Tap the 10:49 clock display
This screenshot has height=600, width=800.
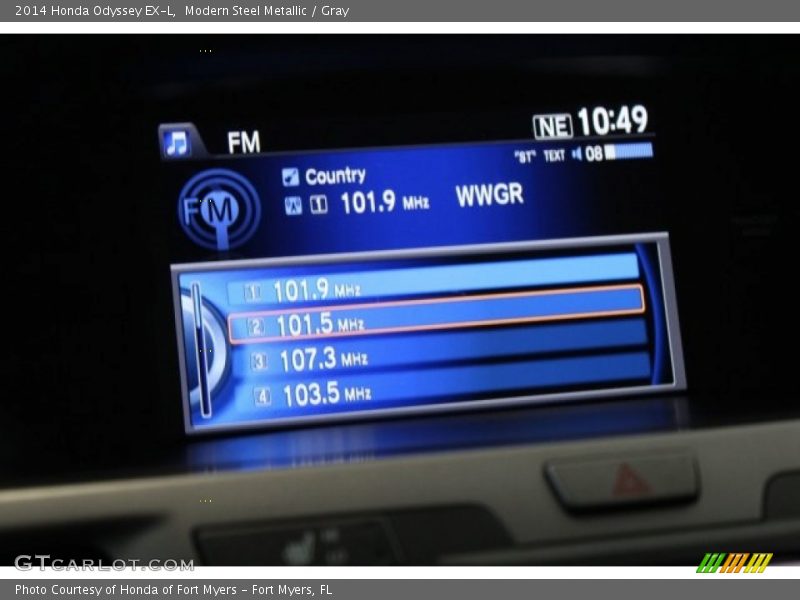tap(612, 122)
